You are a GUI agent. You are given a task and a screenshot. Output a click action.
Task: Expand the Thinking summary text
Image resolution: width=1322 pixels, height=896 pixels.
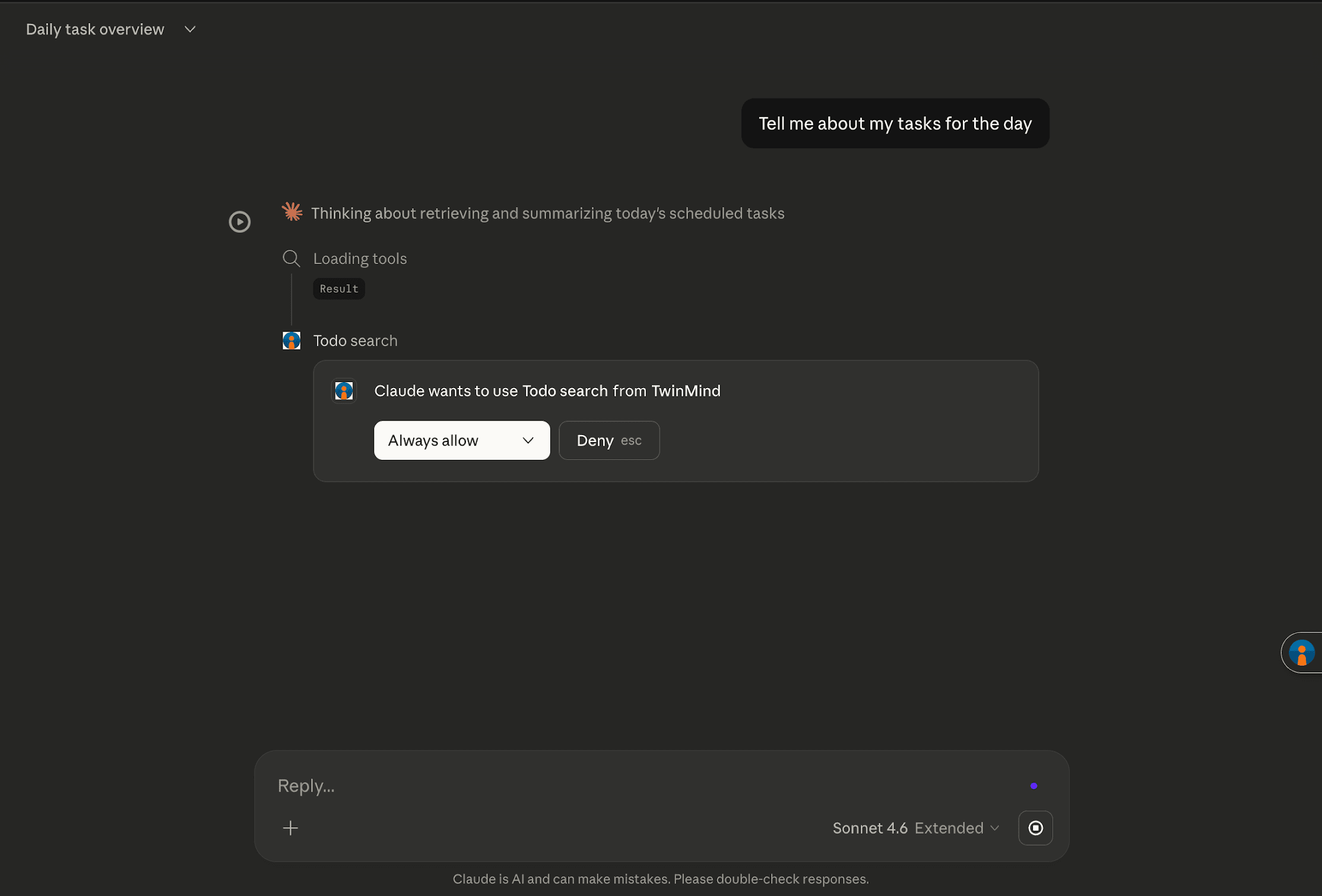tap(547, 214)
